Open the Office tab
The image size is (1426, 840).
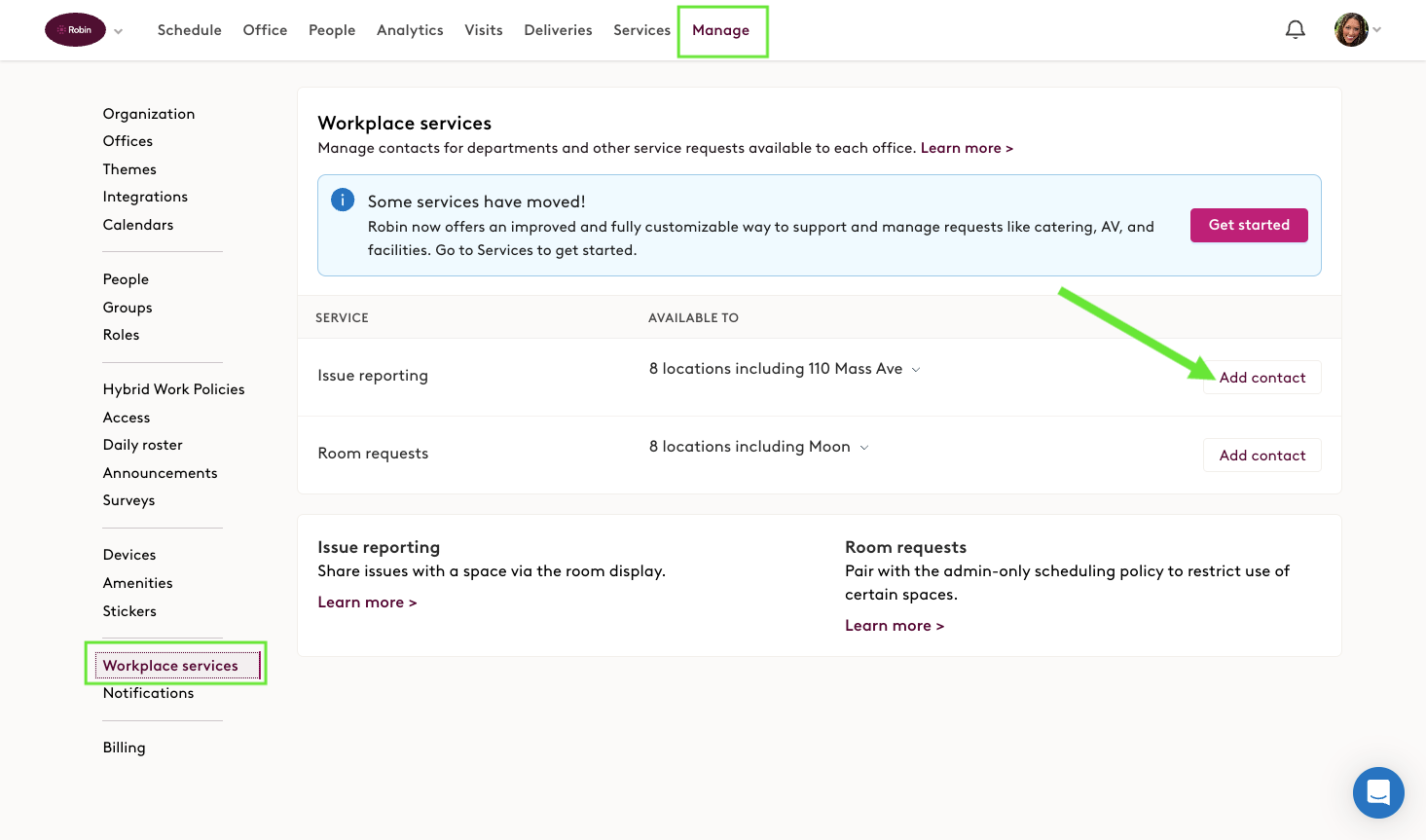point(265,30)
